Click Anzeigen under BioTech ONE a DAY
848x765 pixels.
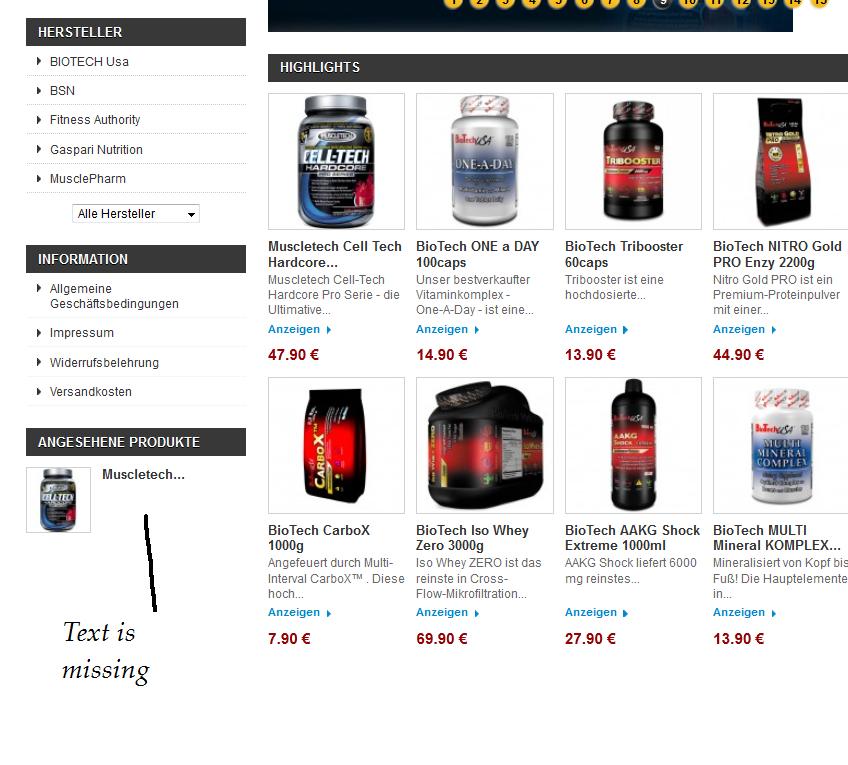tap(442, 329)
